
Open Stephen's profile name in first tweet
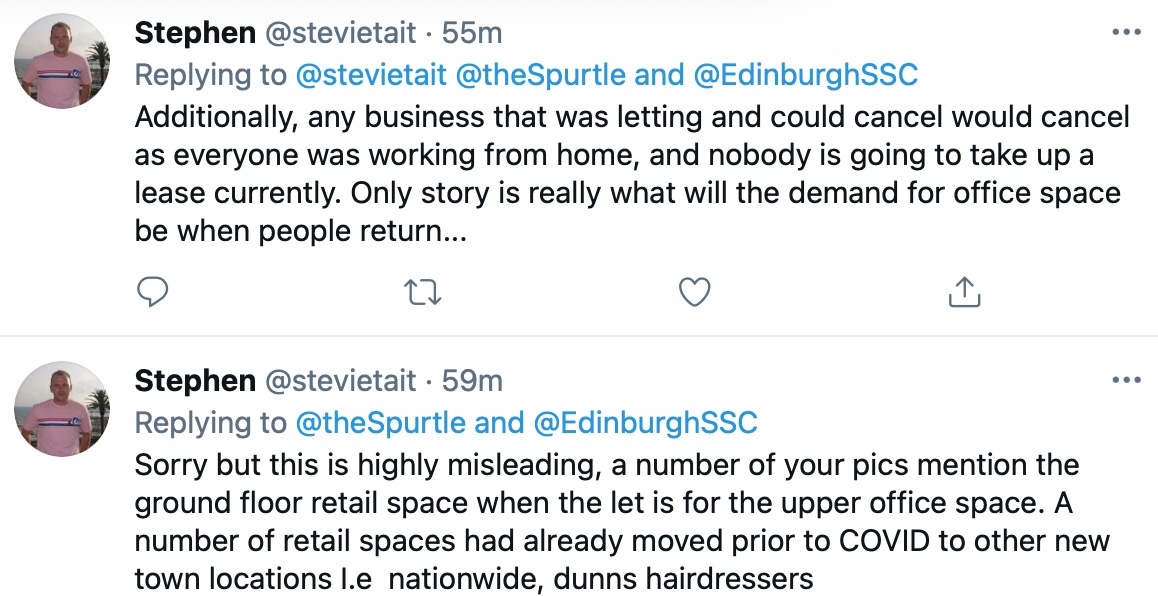pyautogui.click(x=195, y=33)
